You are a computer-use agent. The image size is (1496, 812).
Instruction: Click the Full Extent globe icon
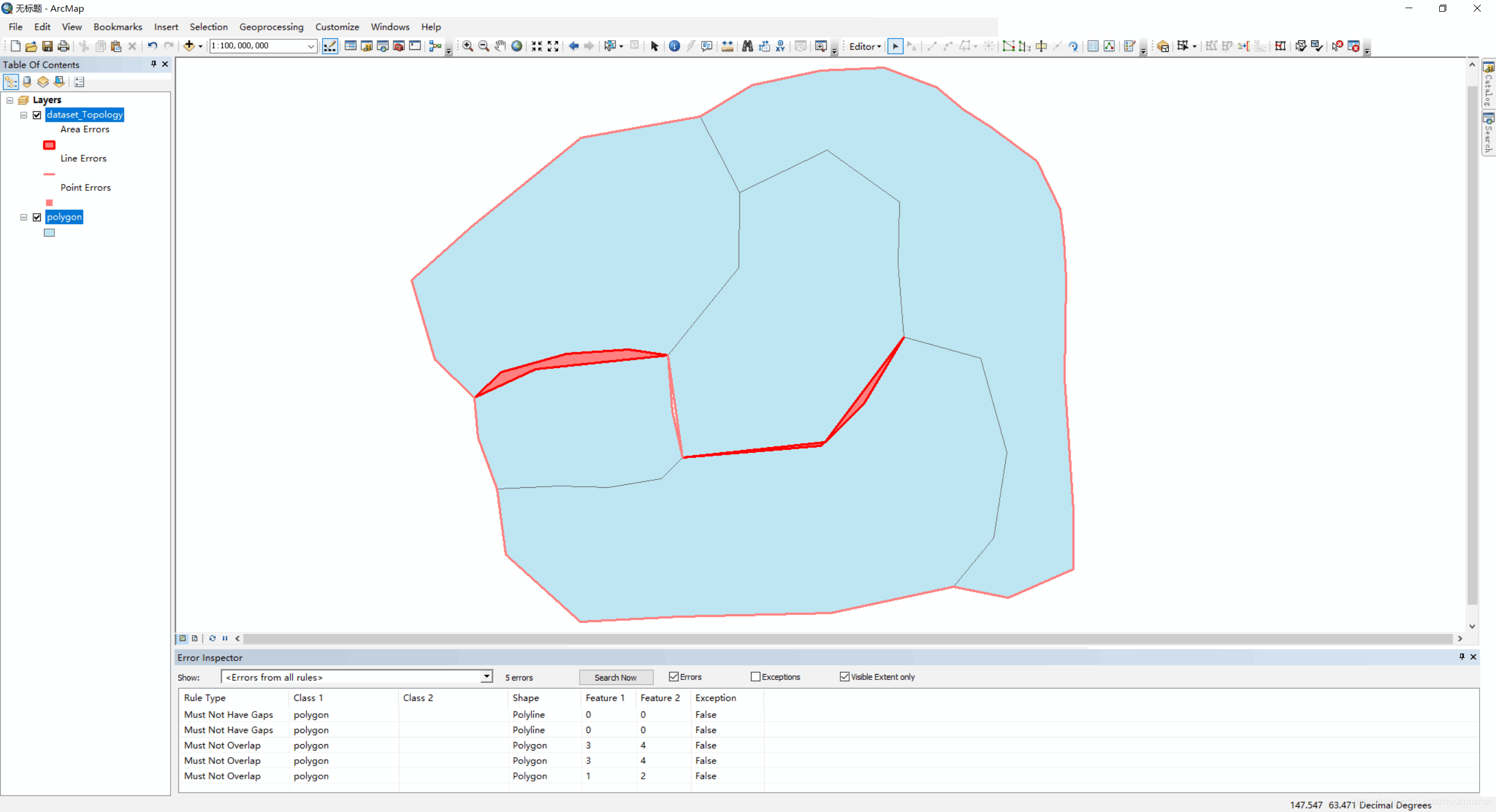click(x=517, y=46)
